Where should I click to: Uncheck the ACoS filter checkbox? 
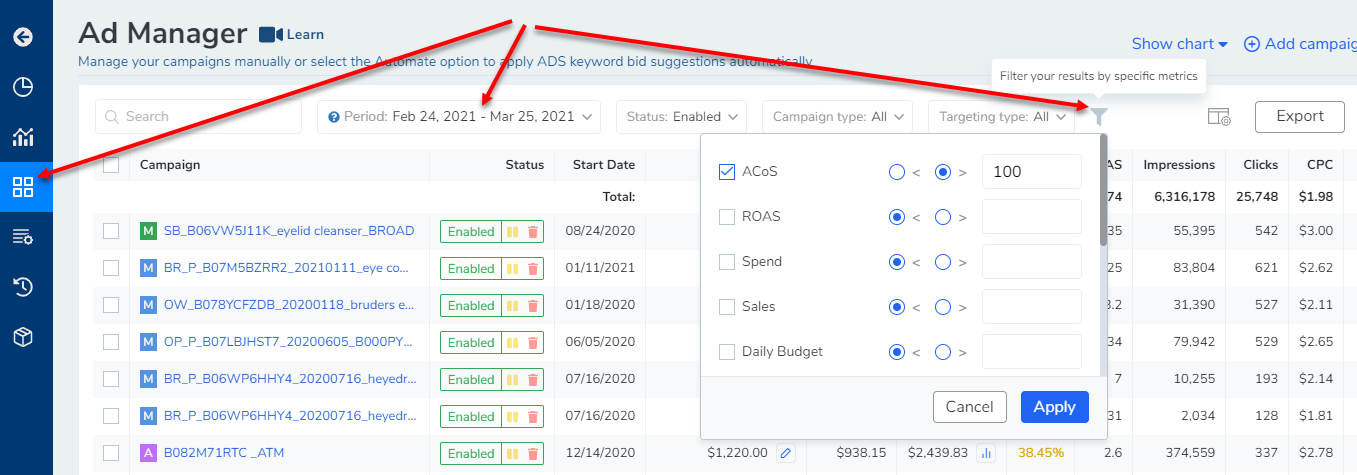click(727, 172)
